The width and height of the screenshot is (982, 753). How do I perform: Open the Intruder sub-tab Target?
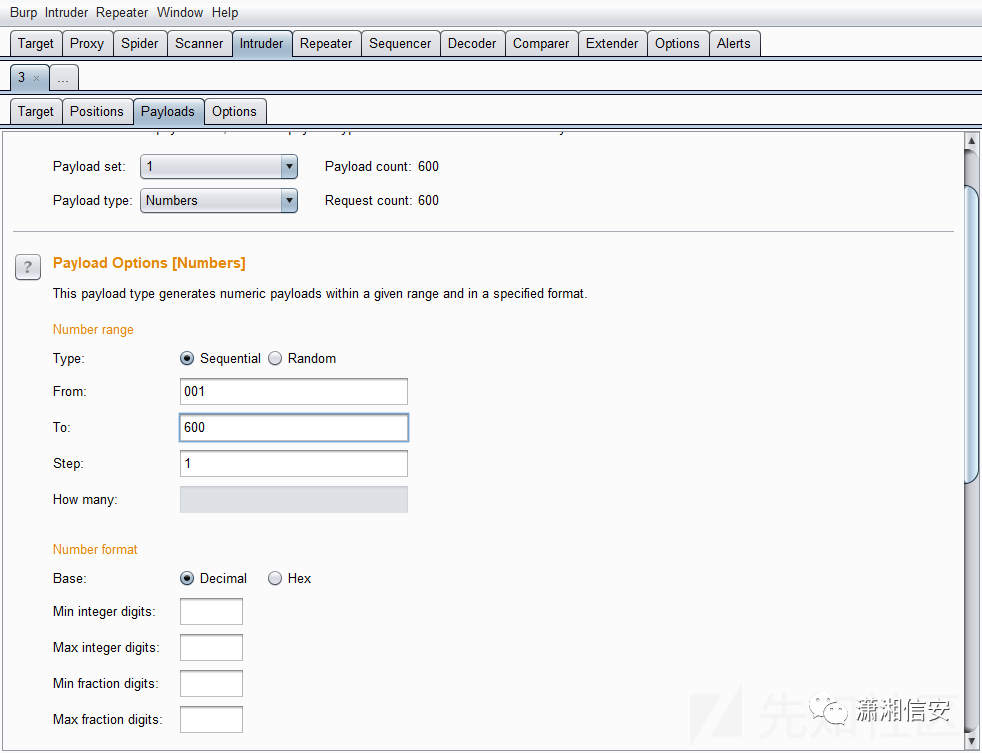36,112
